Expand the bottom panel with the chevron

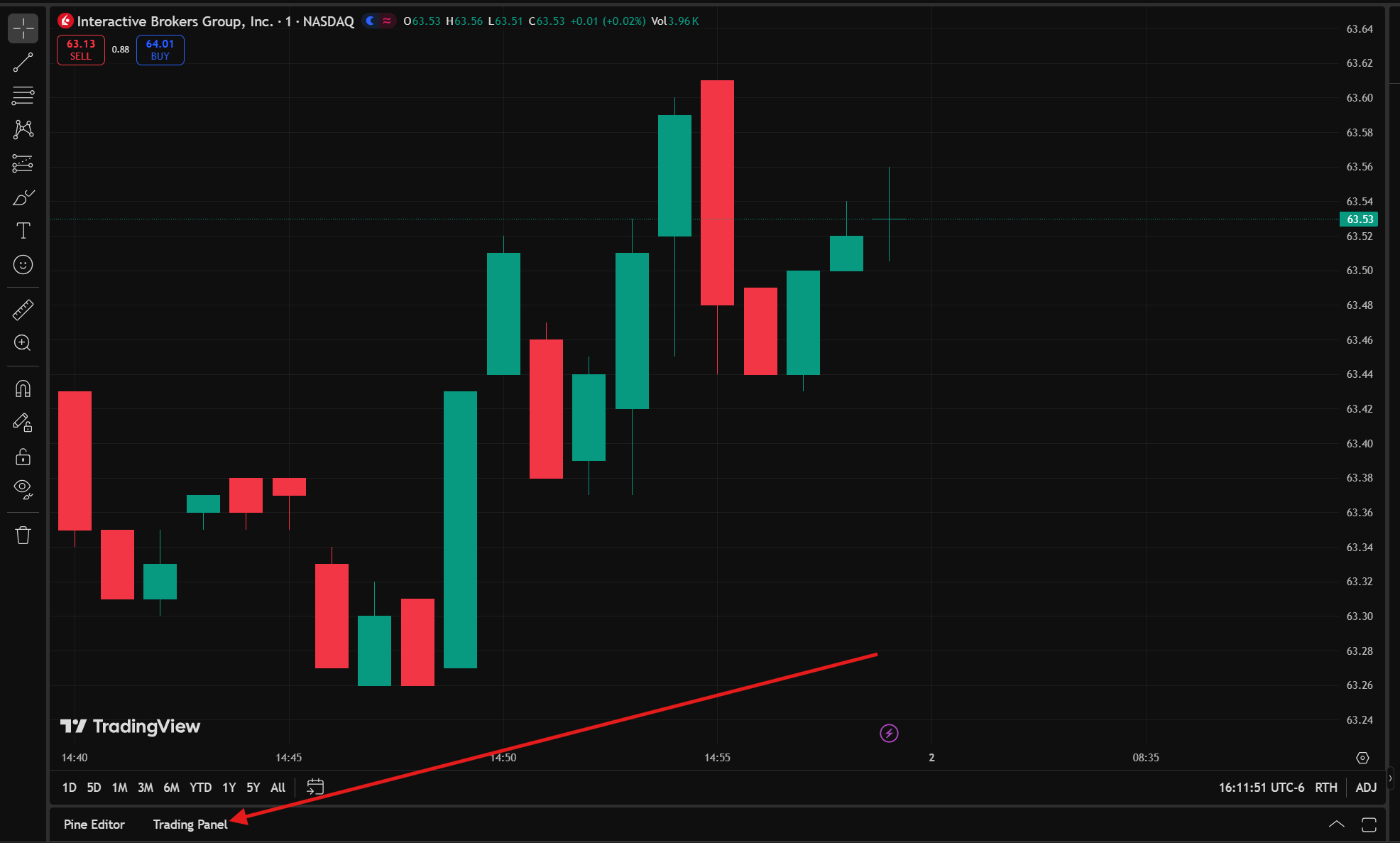point(1336,825)
